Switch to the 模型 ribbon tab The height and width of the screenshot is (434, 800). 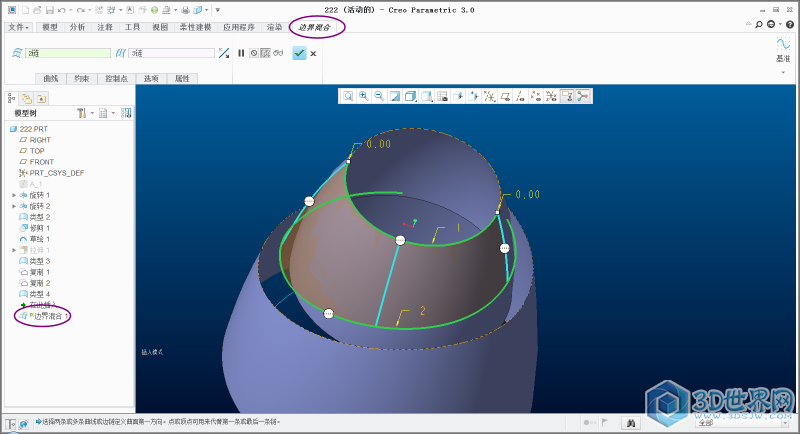(50, 27)
